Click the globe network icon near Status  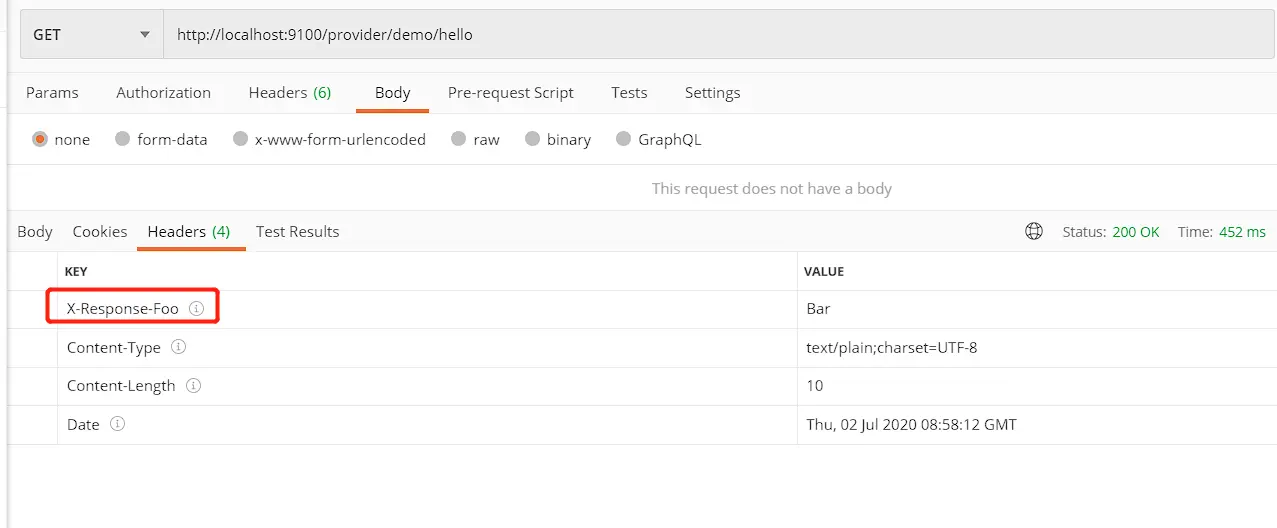pos(1034,231)
